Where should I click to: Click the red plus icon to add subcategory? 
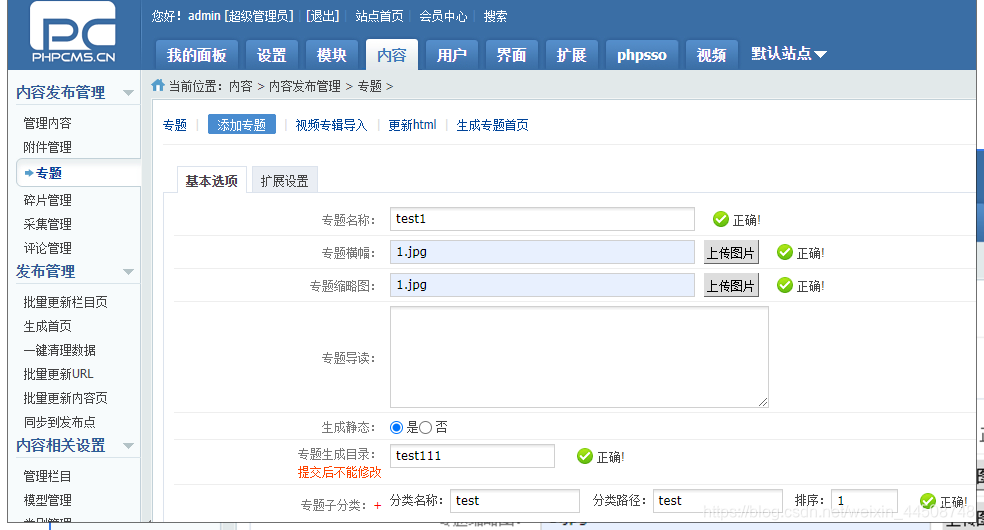pyautogui.click(x=377, y=506)
